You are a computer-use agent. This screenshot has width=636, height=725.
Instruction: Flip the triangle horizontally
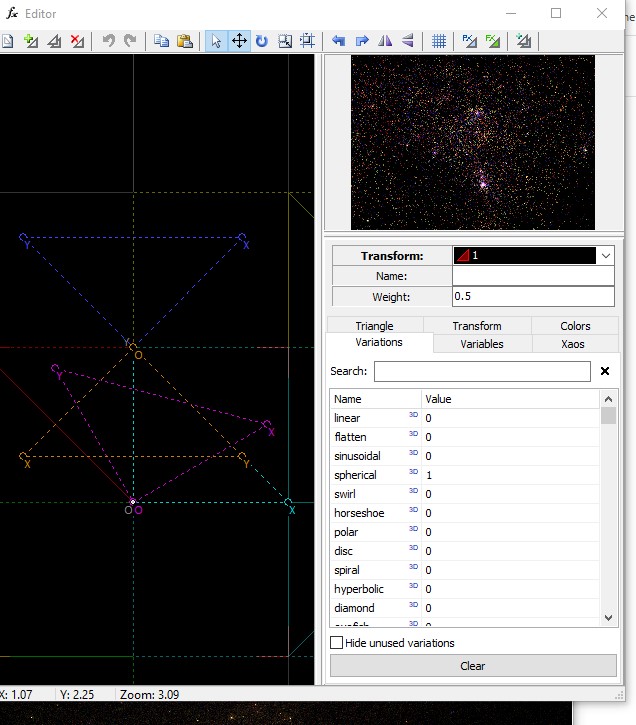[385, 41]
